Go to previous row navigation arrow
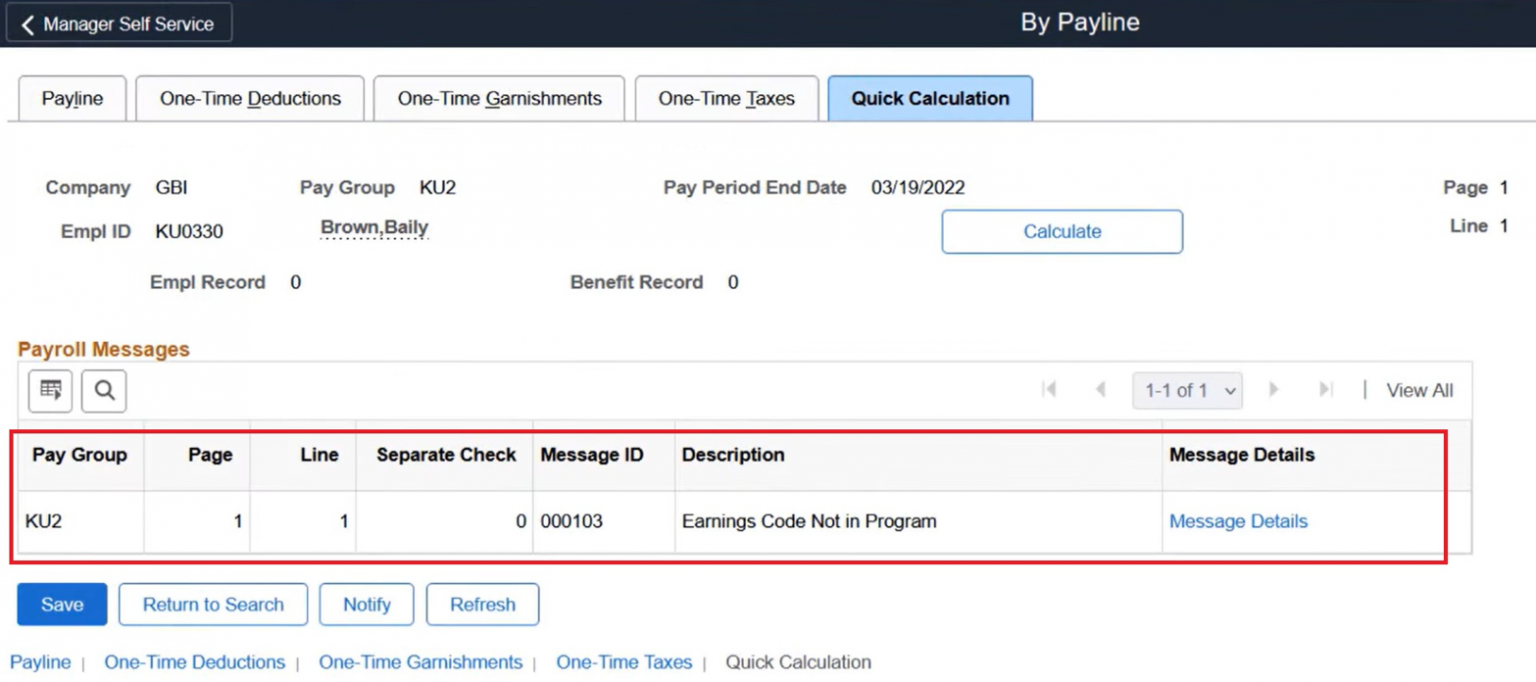This screenshot has width=1536, height=682. (1100, 390)
